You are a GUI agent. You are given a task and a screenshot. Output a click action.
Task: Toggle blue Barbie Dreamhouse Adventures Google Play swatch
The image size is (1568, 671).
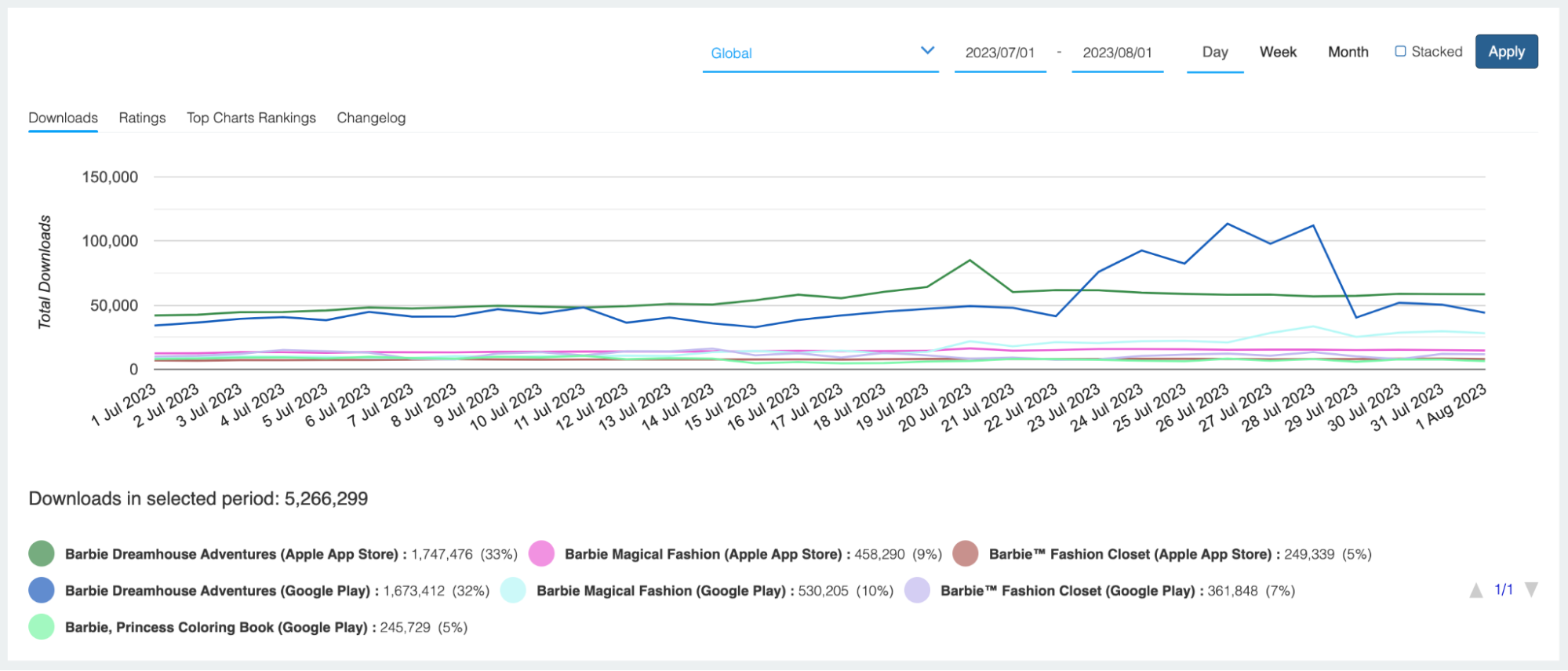point(42,590)
